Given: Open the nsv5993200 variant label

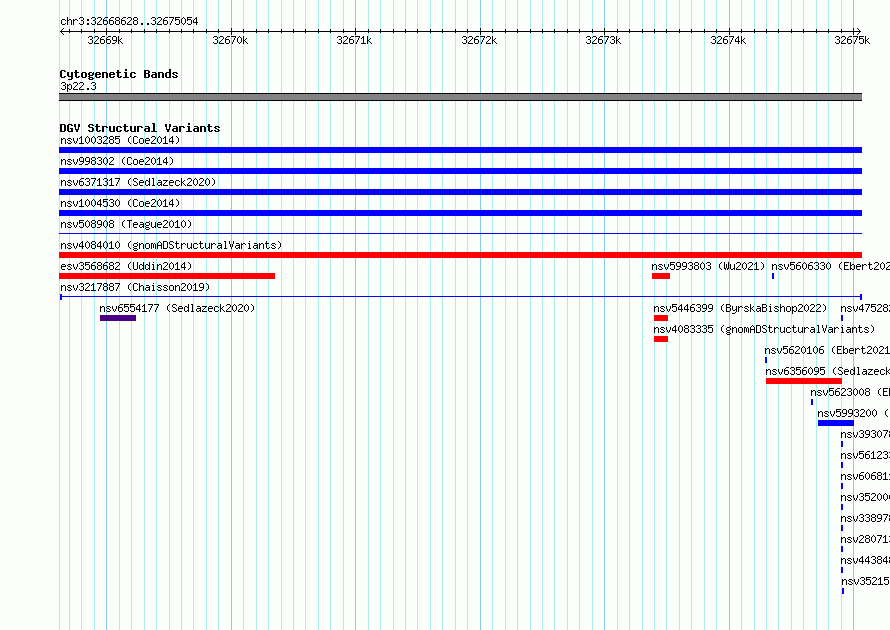Looking at the screenshot, I should tap(854, 413).
